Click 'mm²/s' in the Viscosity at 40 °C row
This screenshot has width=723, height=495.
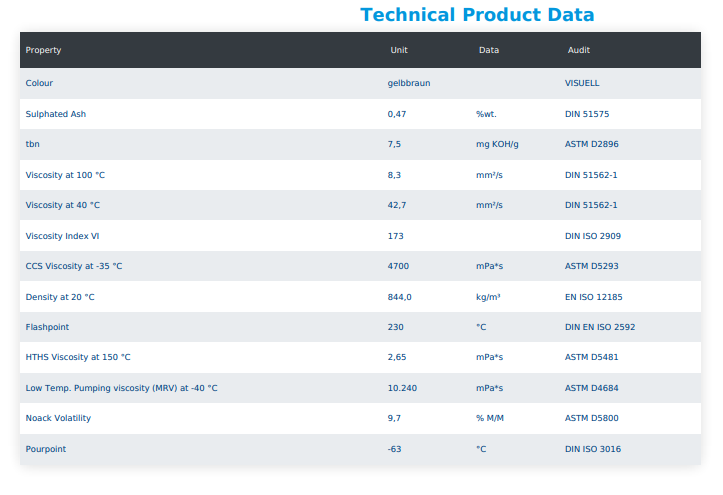489,205
